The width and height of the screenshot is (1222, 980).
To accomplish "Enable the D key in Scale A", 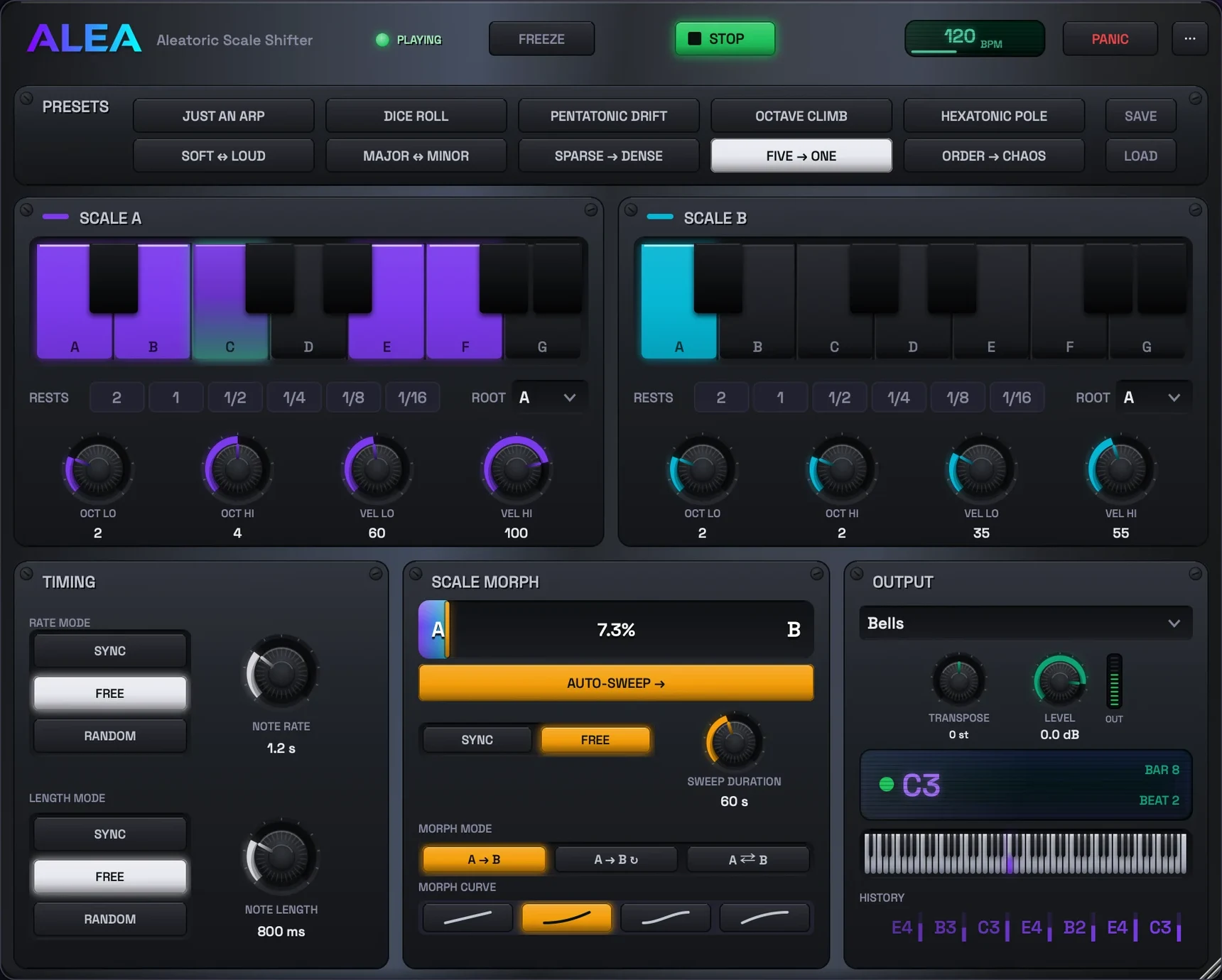I will (x=308, y=334).
